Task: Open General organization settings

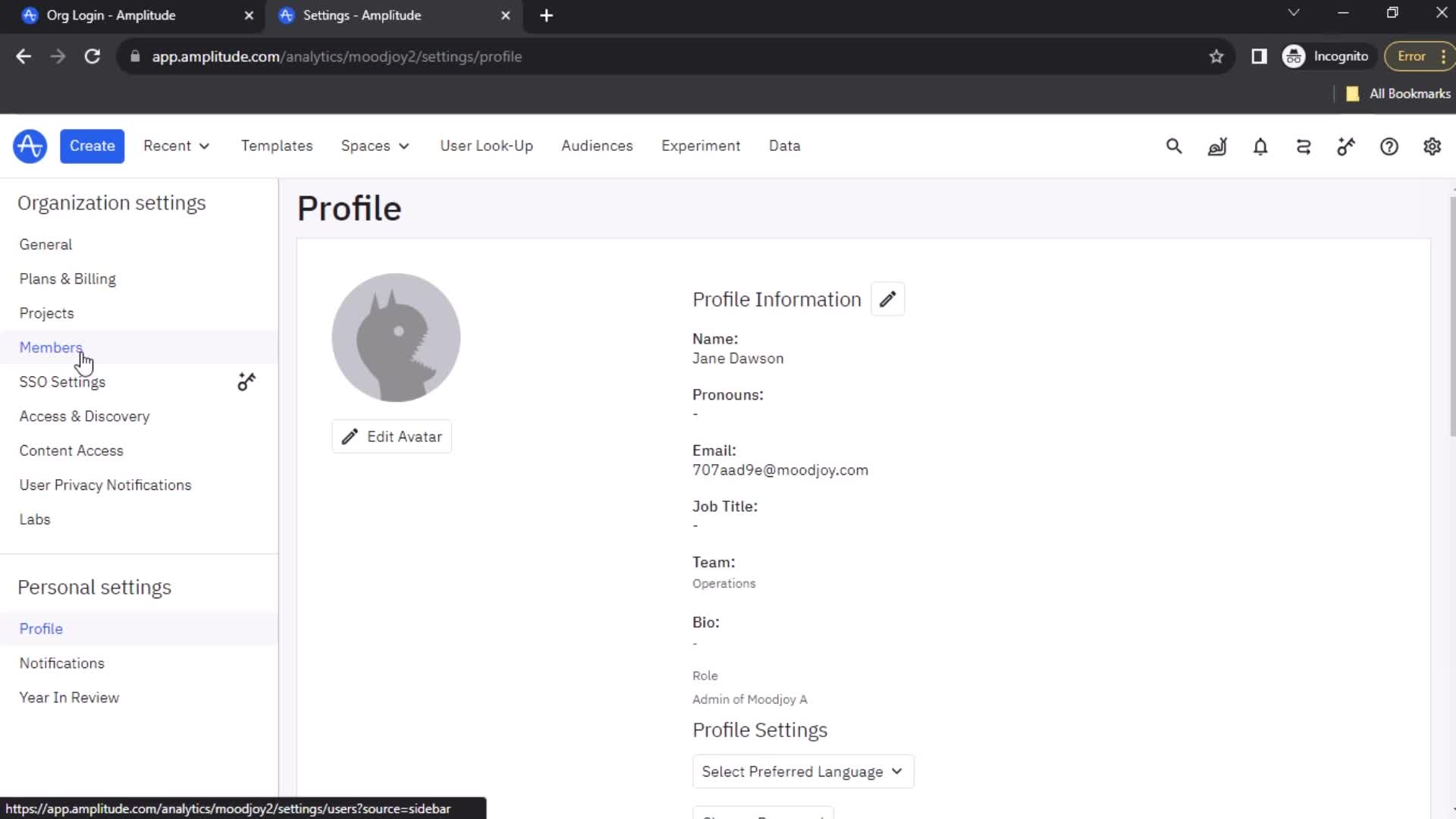Action: click(x=140, y=244)
